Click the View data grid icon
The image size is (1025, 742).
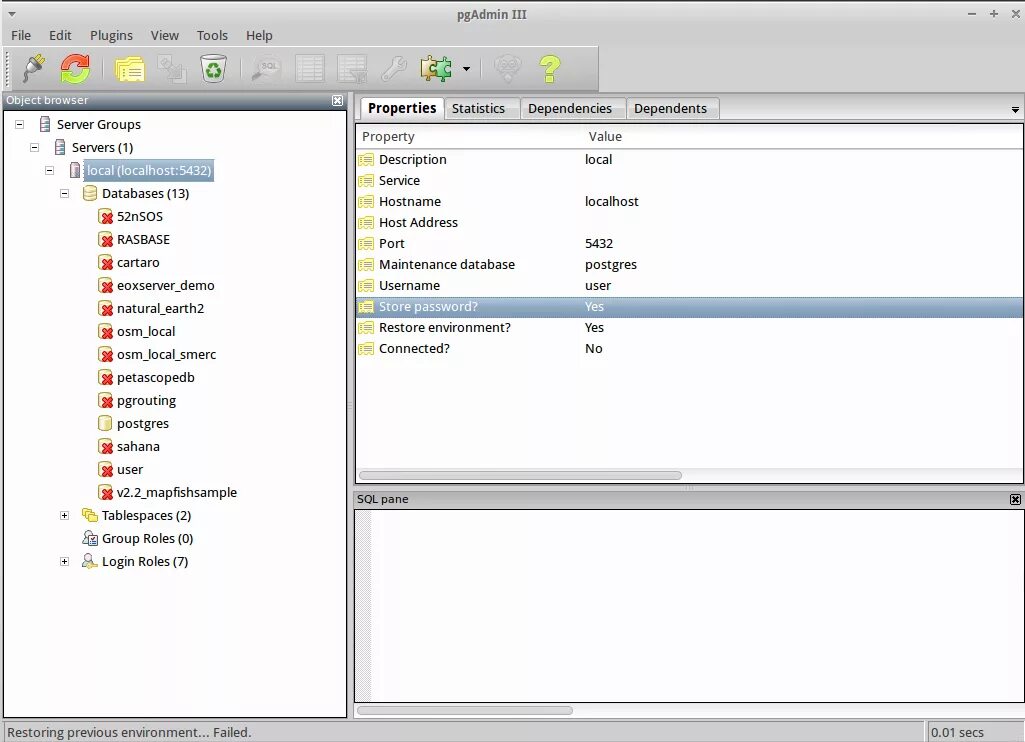tap(309, 69)
